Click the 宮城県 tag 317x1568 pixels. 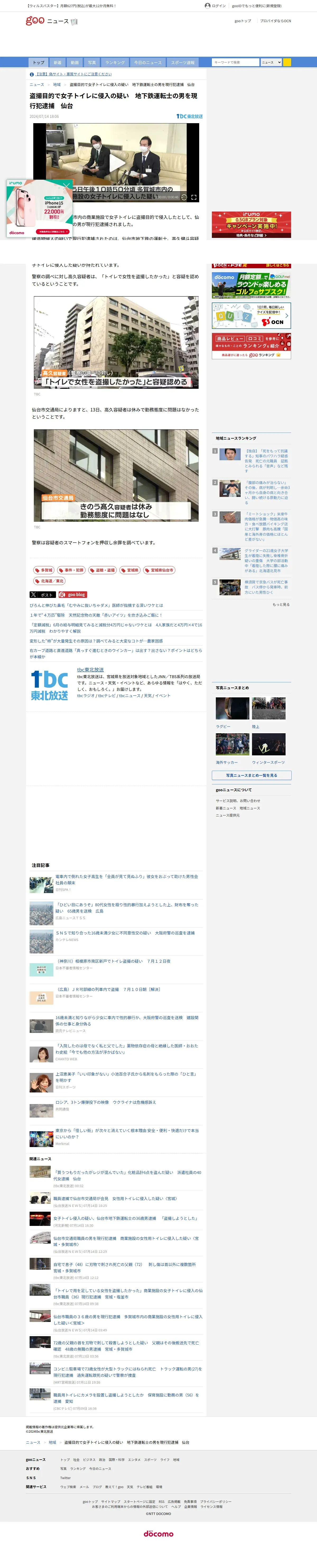[130, 570]
